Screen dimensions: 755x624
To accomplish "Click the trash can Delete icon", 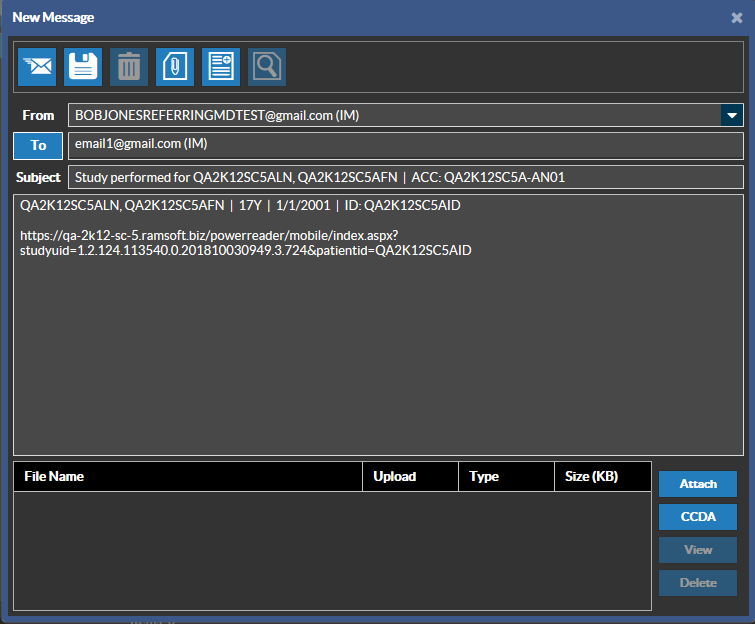I will click(x=129, y=67).
